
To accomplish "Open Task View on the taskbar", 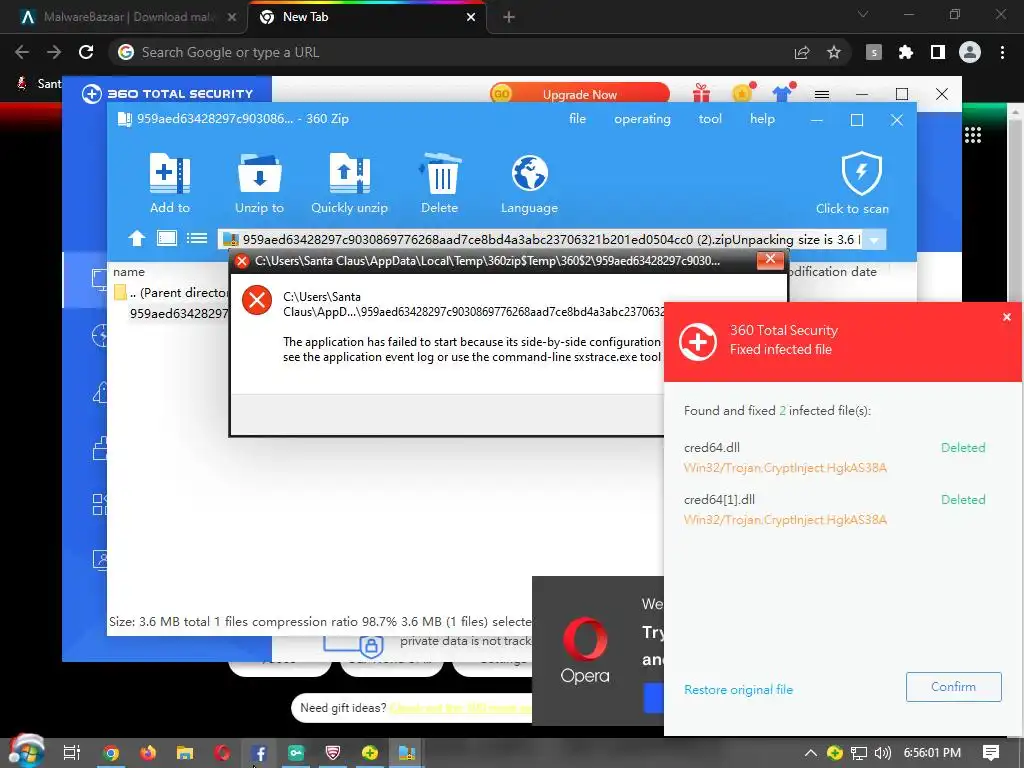I will coord(72,753).
